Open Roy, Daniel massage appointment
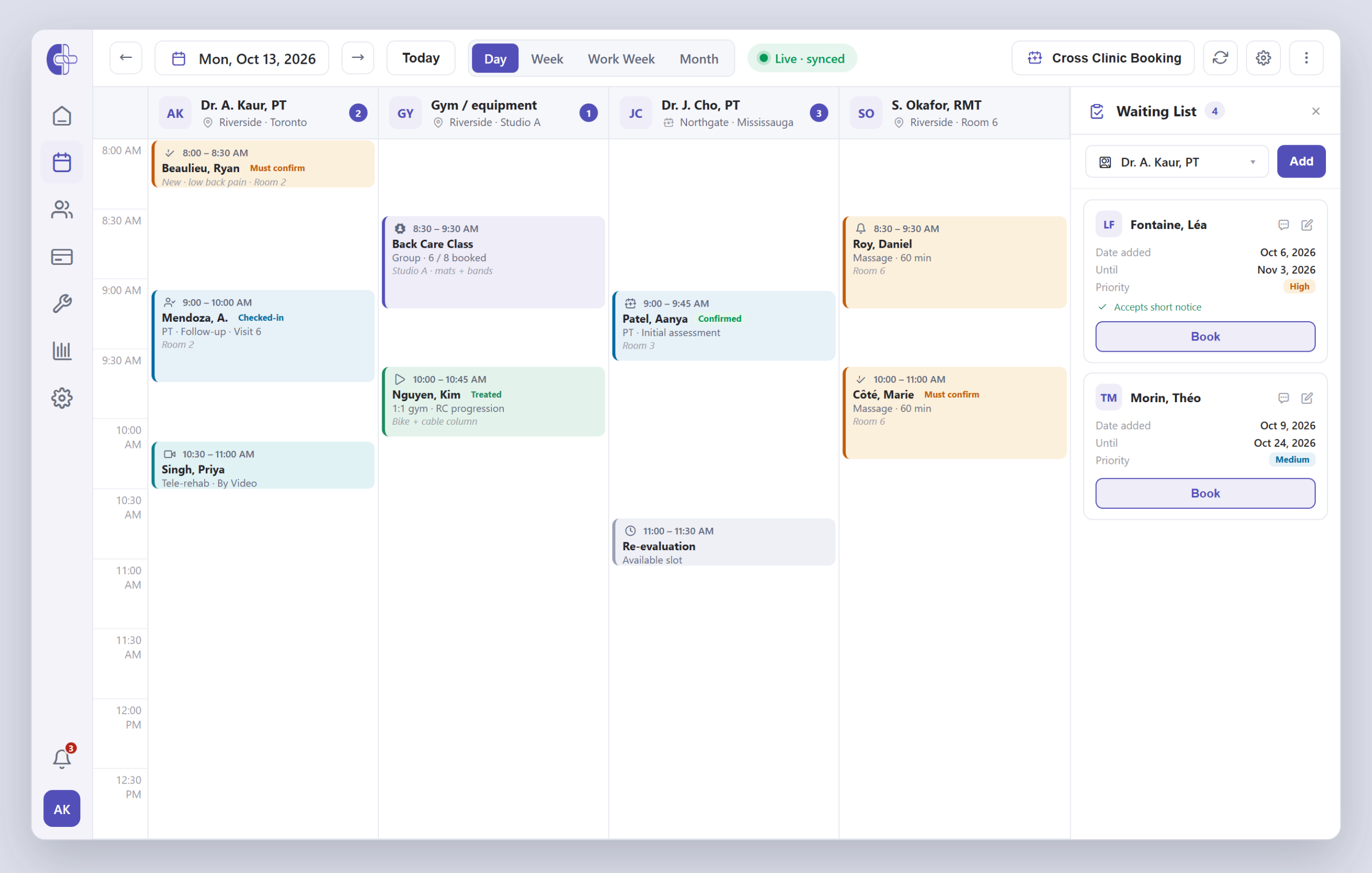Screen dimensions: 1372x873 click(x=955, y=262)
